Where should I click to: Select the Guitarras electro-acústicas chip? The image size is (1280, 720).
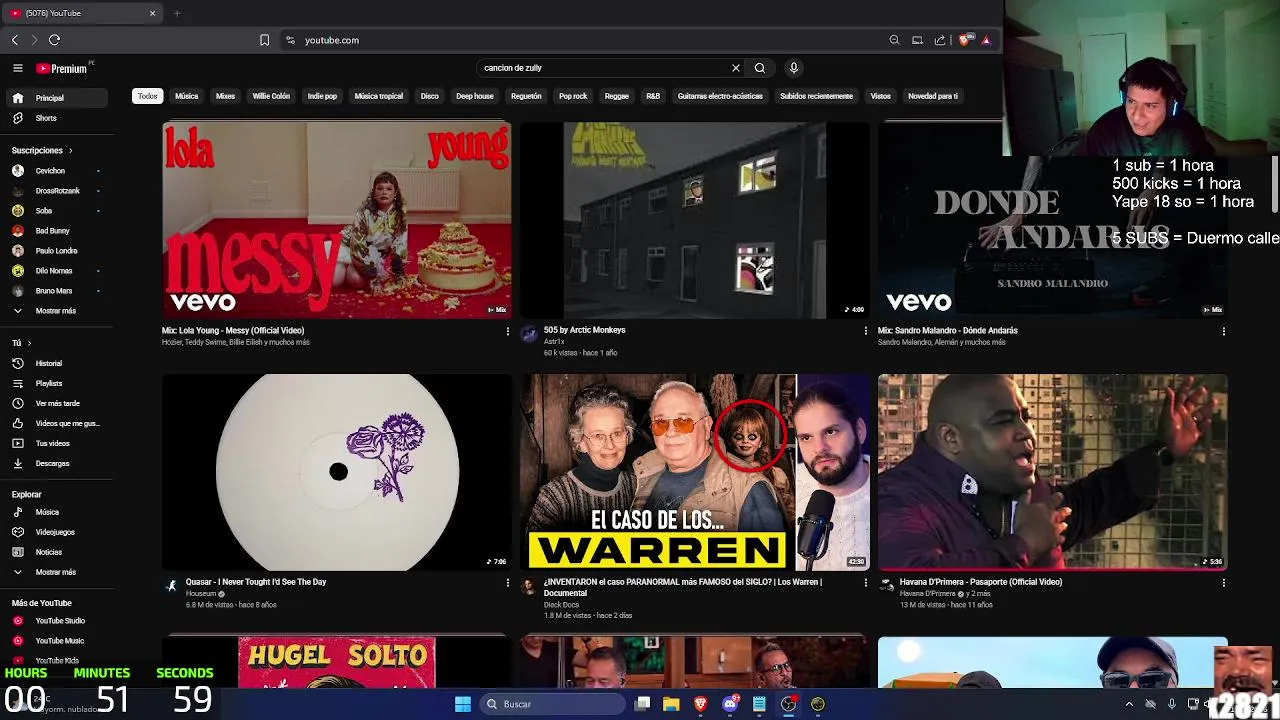click(x=720, y=96)
